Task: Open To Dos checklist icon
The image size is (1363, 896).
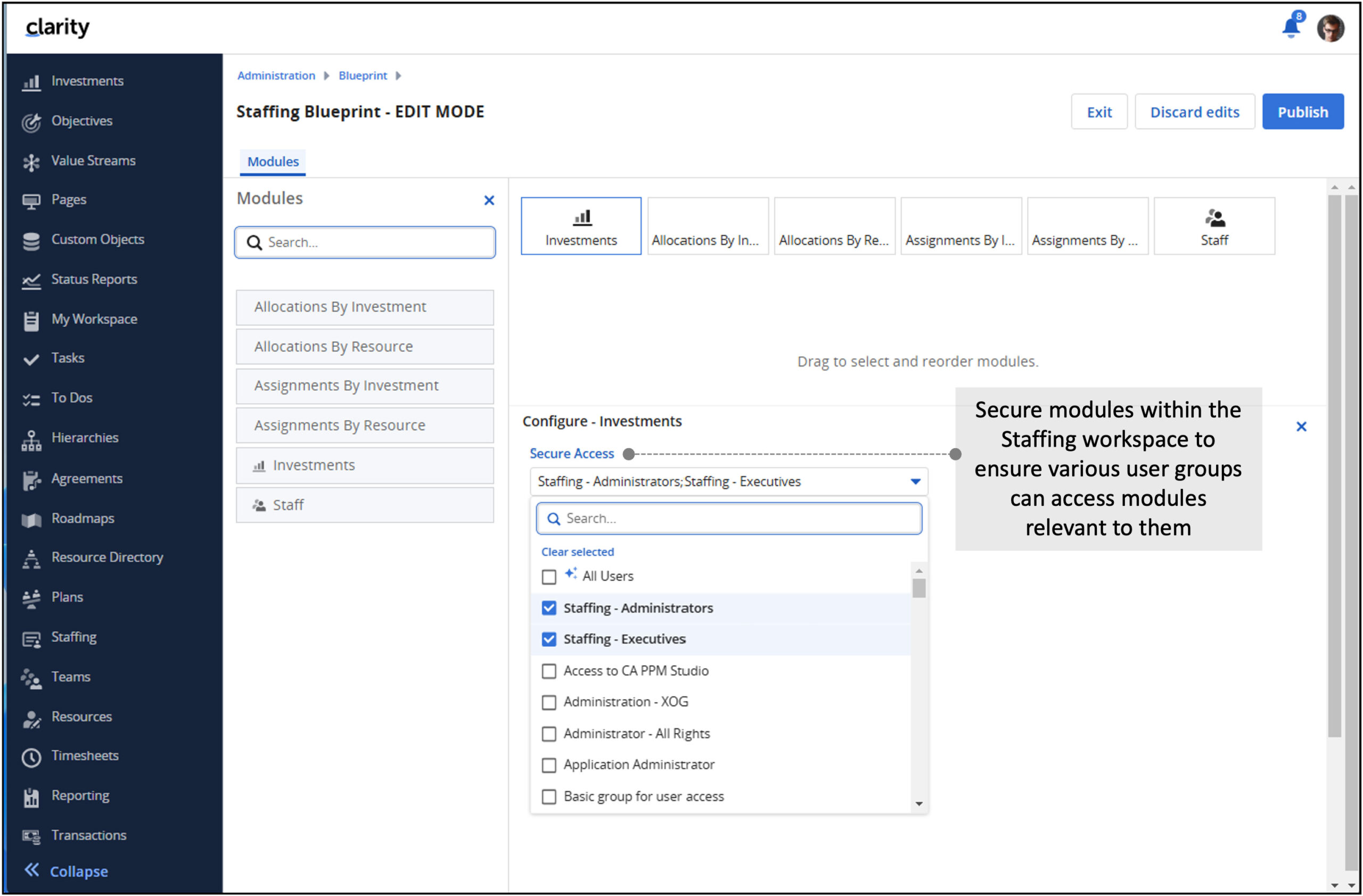Action: [x=31, y=399]
